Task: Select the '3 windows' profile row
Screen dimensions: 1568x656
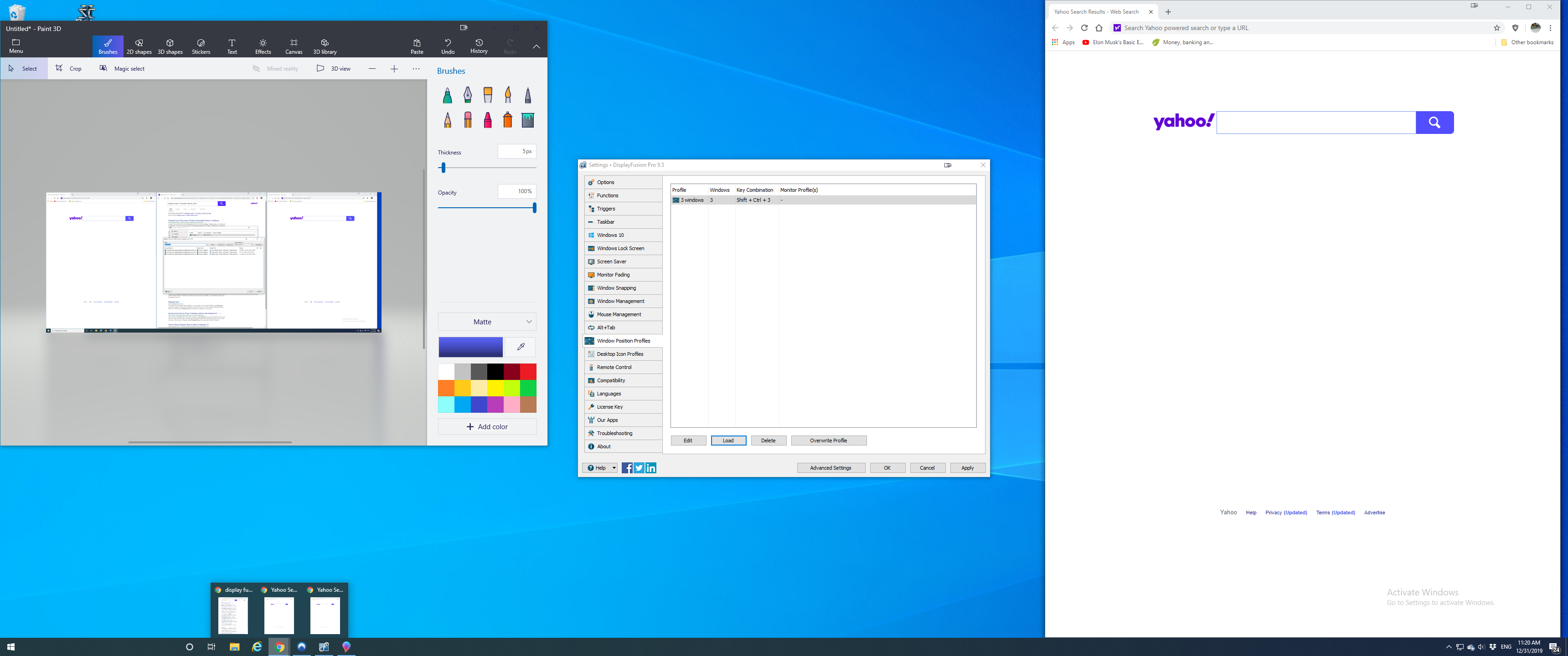Action: pyautogui.click(x=691, y=200)
